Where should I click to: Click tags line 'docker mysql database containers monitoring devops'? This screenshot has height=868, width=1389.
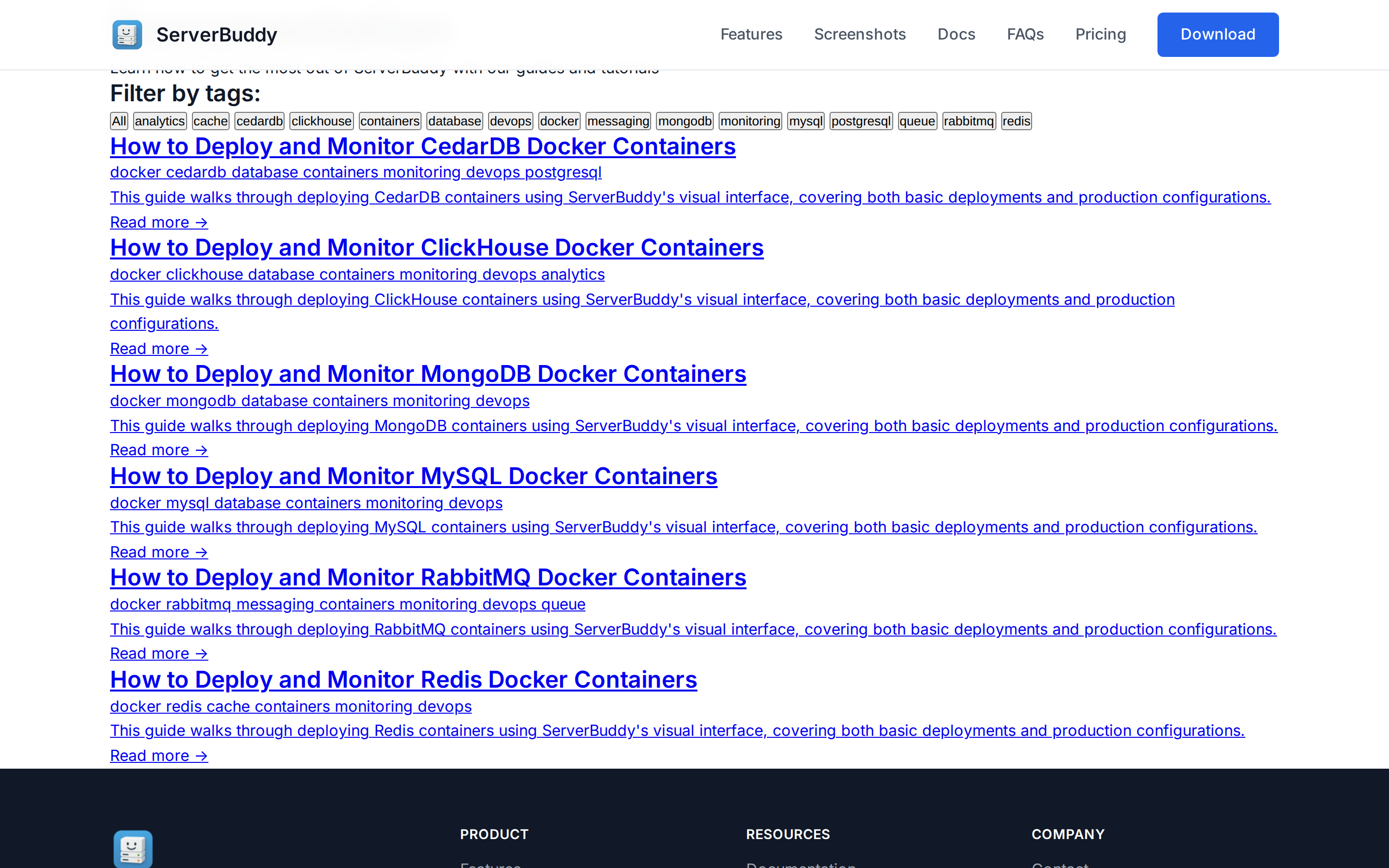[307, 503]
